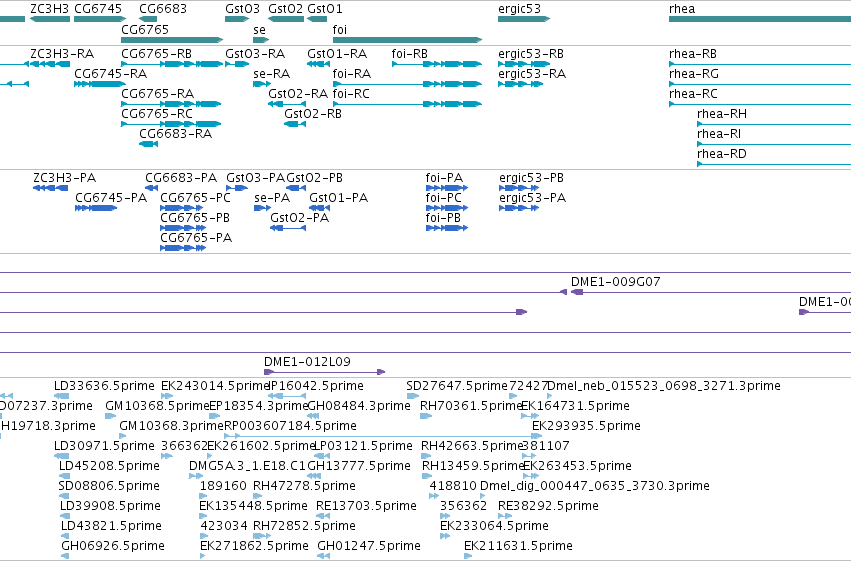The width and height of the screenshot is (851, 561).
Task: Click protein foi-PB label
Action: 443,218
